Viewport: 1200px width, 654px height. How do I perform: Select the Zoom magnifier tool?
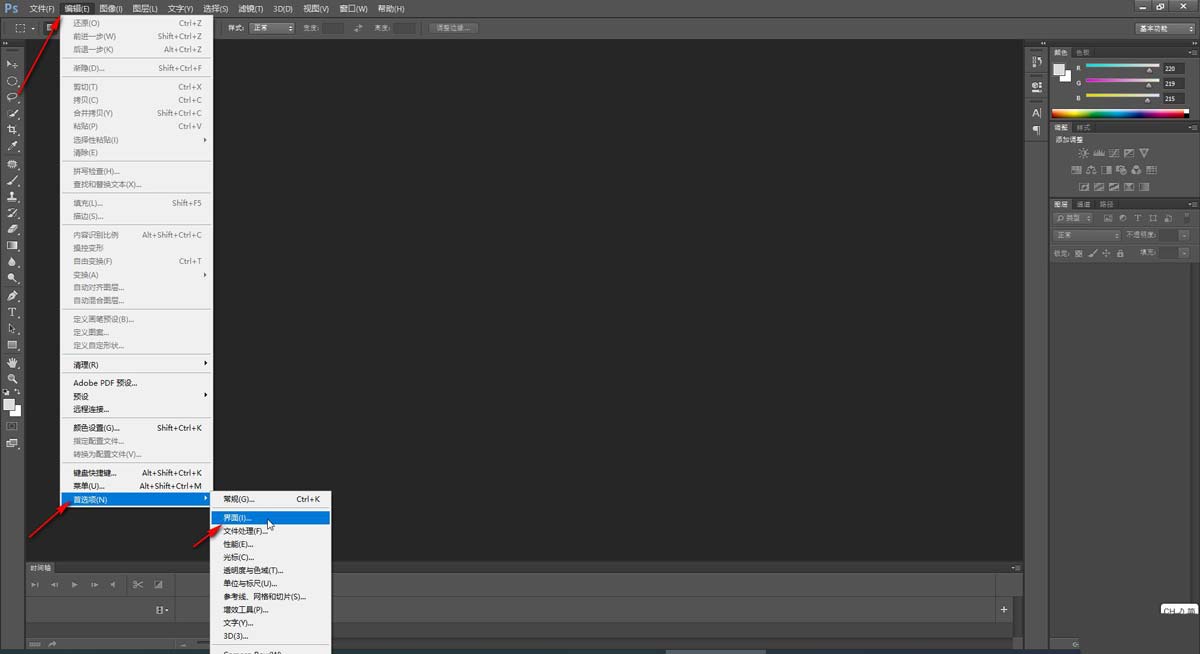13,379
